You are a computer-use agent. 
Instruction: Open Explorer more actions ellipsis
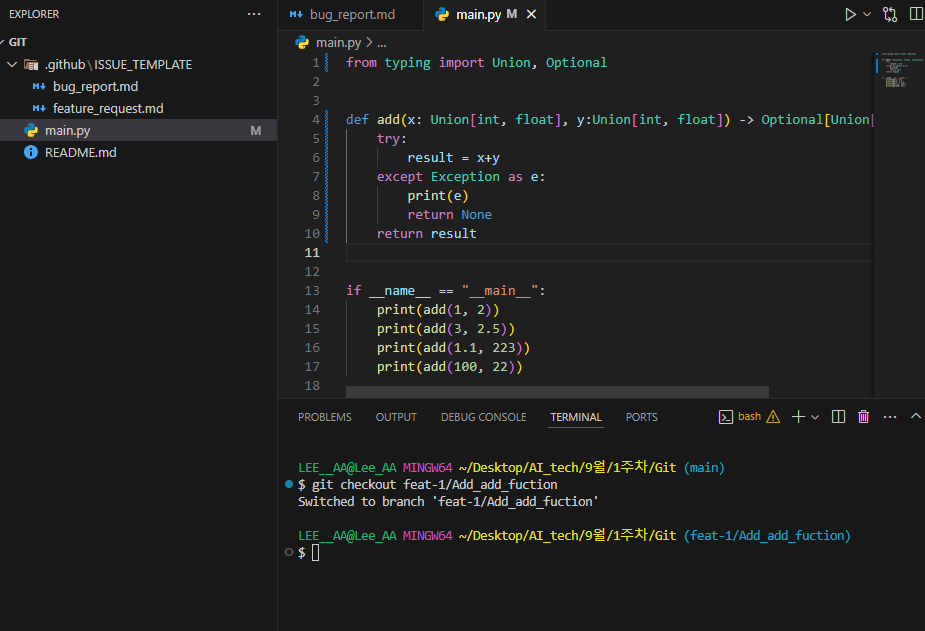254,15
